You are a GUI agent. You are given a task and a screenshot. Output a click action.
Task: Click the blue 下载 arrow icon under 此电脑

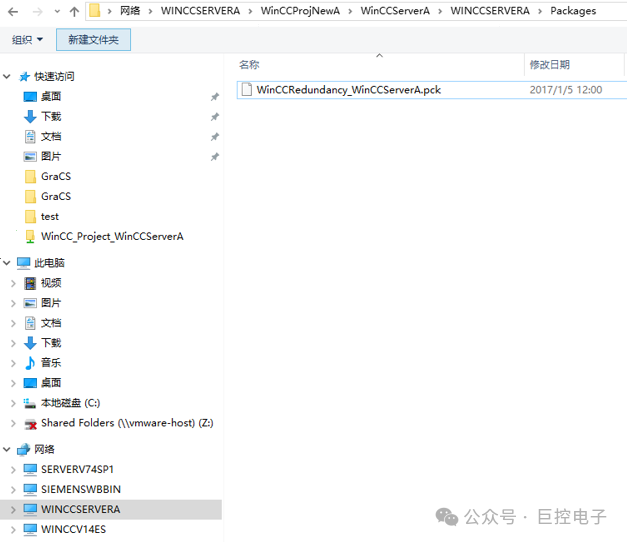tap(30, 343)
